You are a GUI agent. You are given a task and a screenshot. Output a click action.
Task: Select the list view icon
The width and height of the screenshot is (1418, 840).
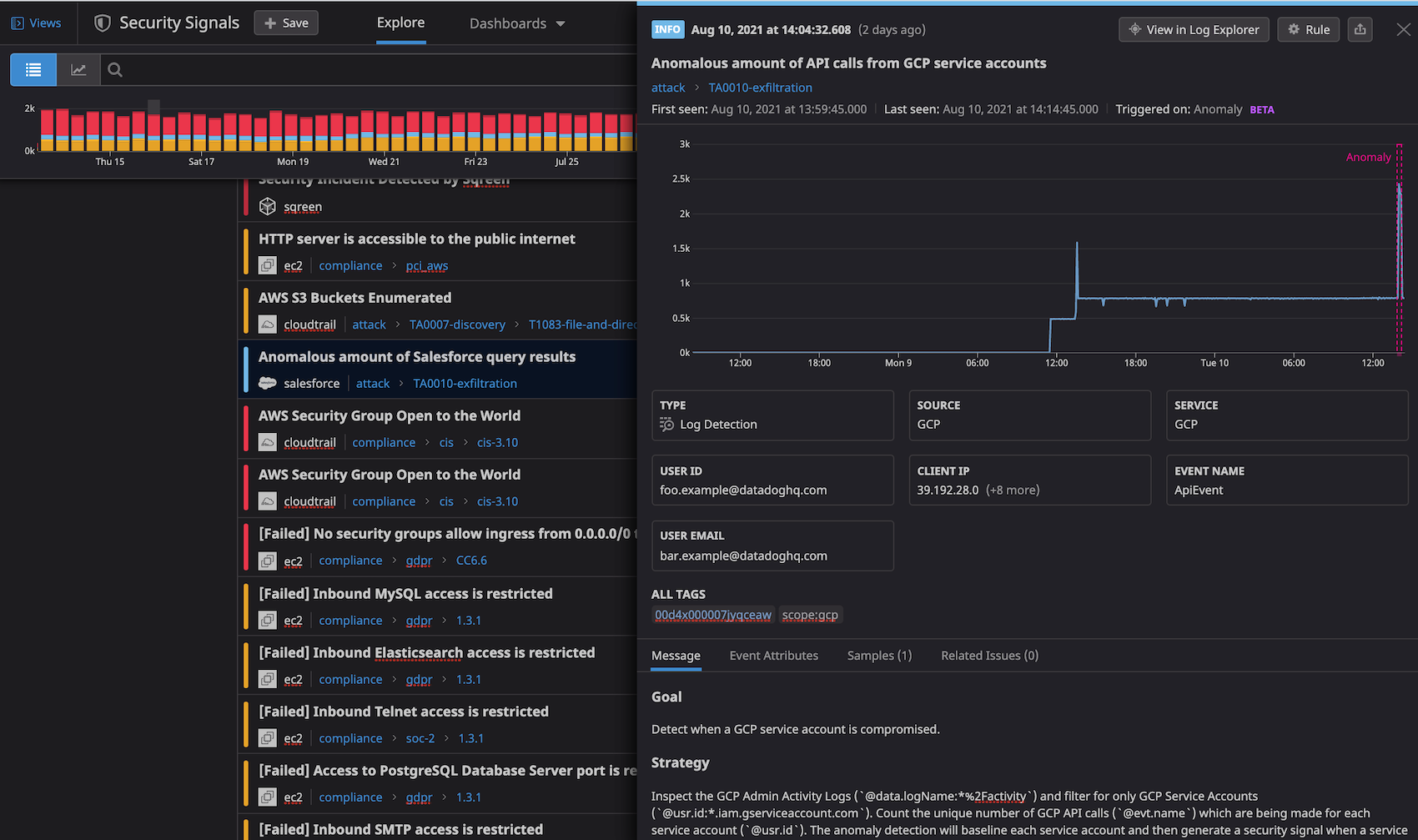[x=33, y=69]
